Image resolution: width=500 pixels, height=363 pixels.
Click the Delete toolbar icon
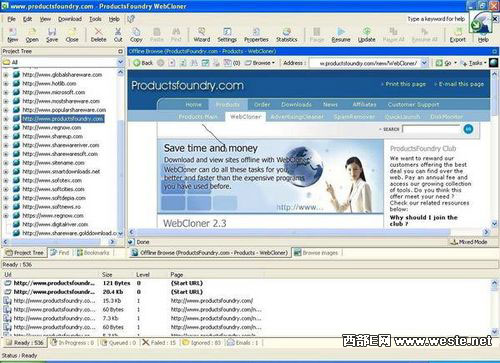click(98, 35)
